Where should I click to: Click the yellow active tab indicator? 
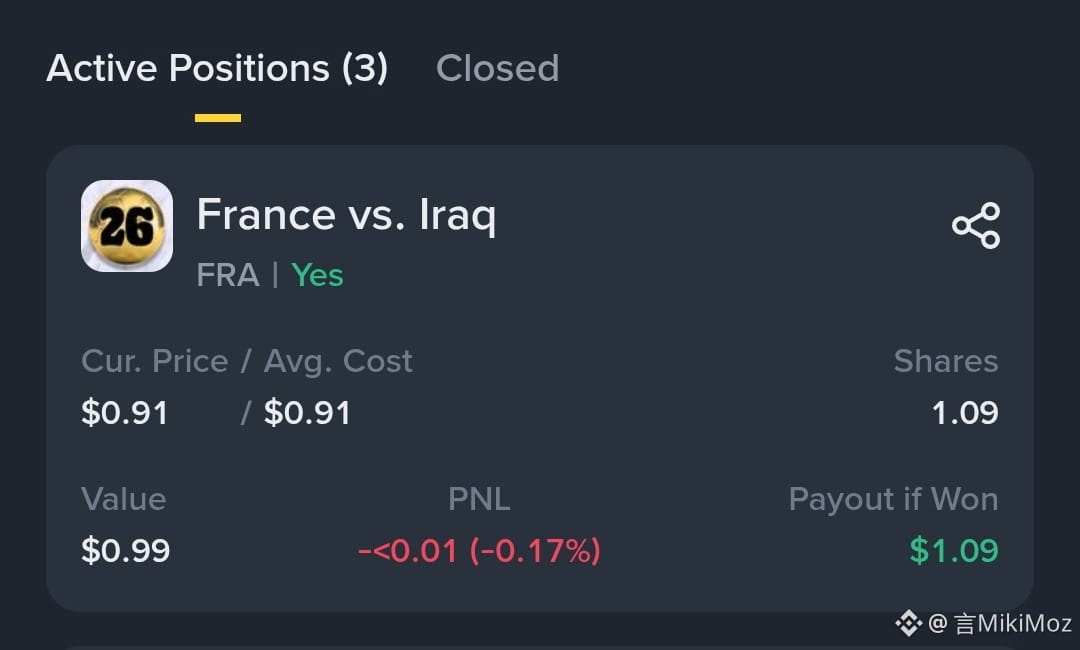[218, 118]
